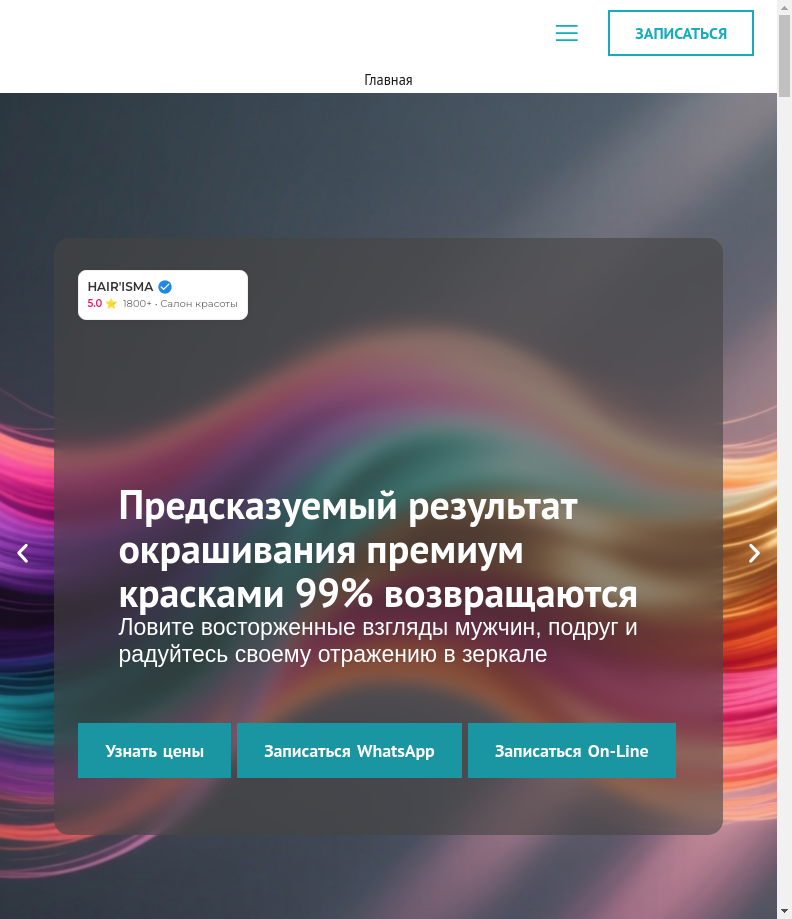
Task: Click headline 'Предсказуемый результат' text
Action: point(348,506)
